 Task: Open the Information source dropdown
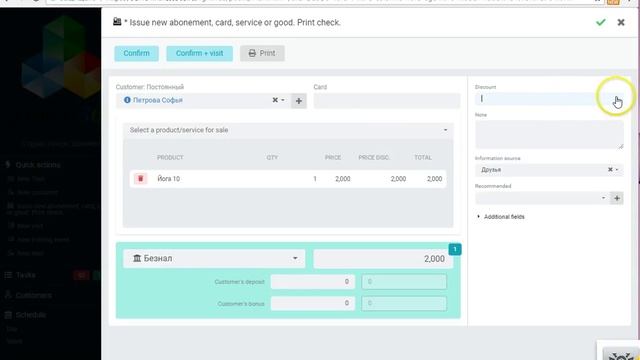[x=617, y=170]
